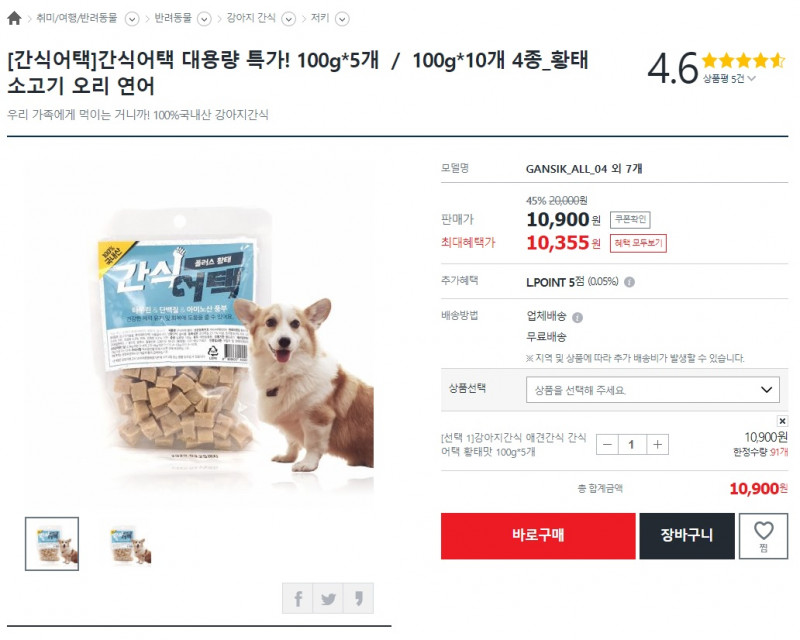Increase quantity with plus button
Screen dimensions: 800x640
click(658, 445)
